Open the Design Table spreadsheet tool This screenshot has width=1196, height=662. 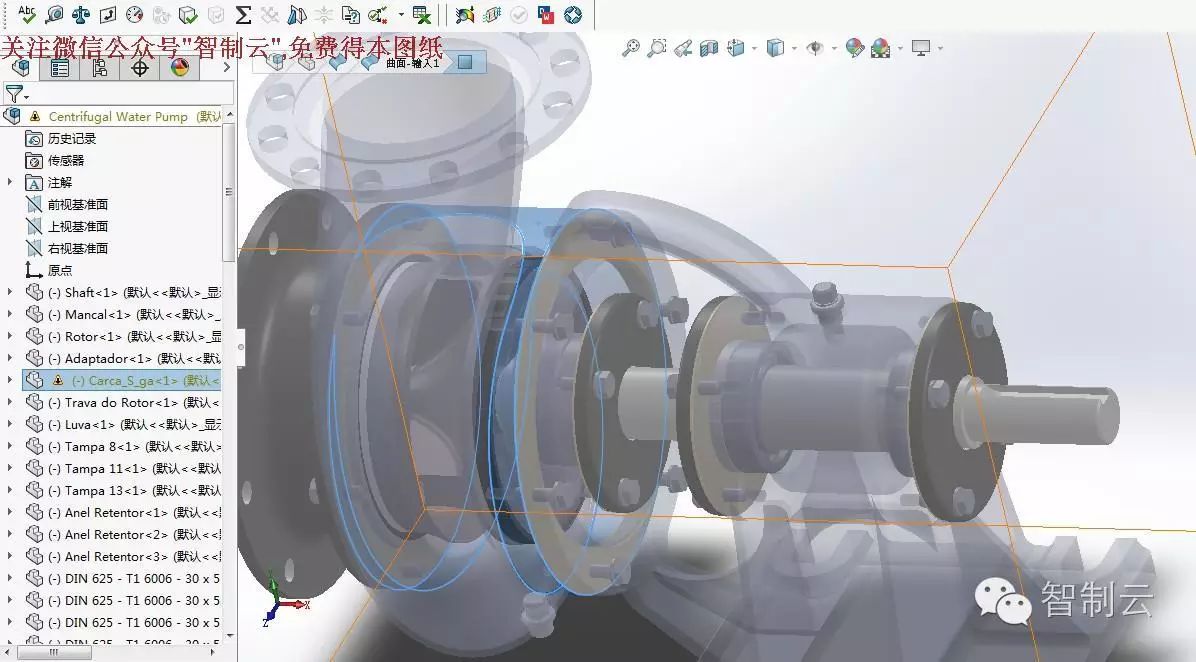click(421, 14)
